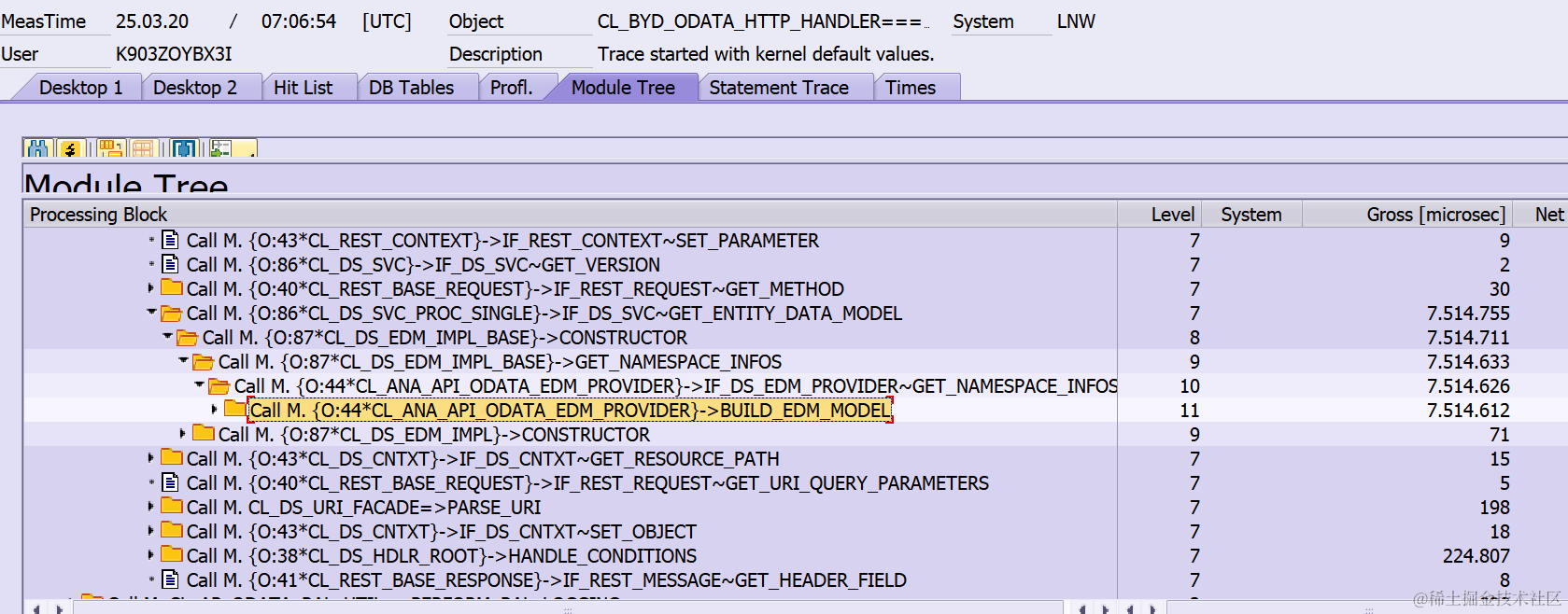Expand the GET_RESOURCE_PATH node
The height and width of the screenshot is (614, 1568).
[x=151, y=458]
